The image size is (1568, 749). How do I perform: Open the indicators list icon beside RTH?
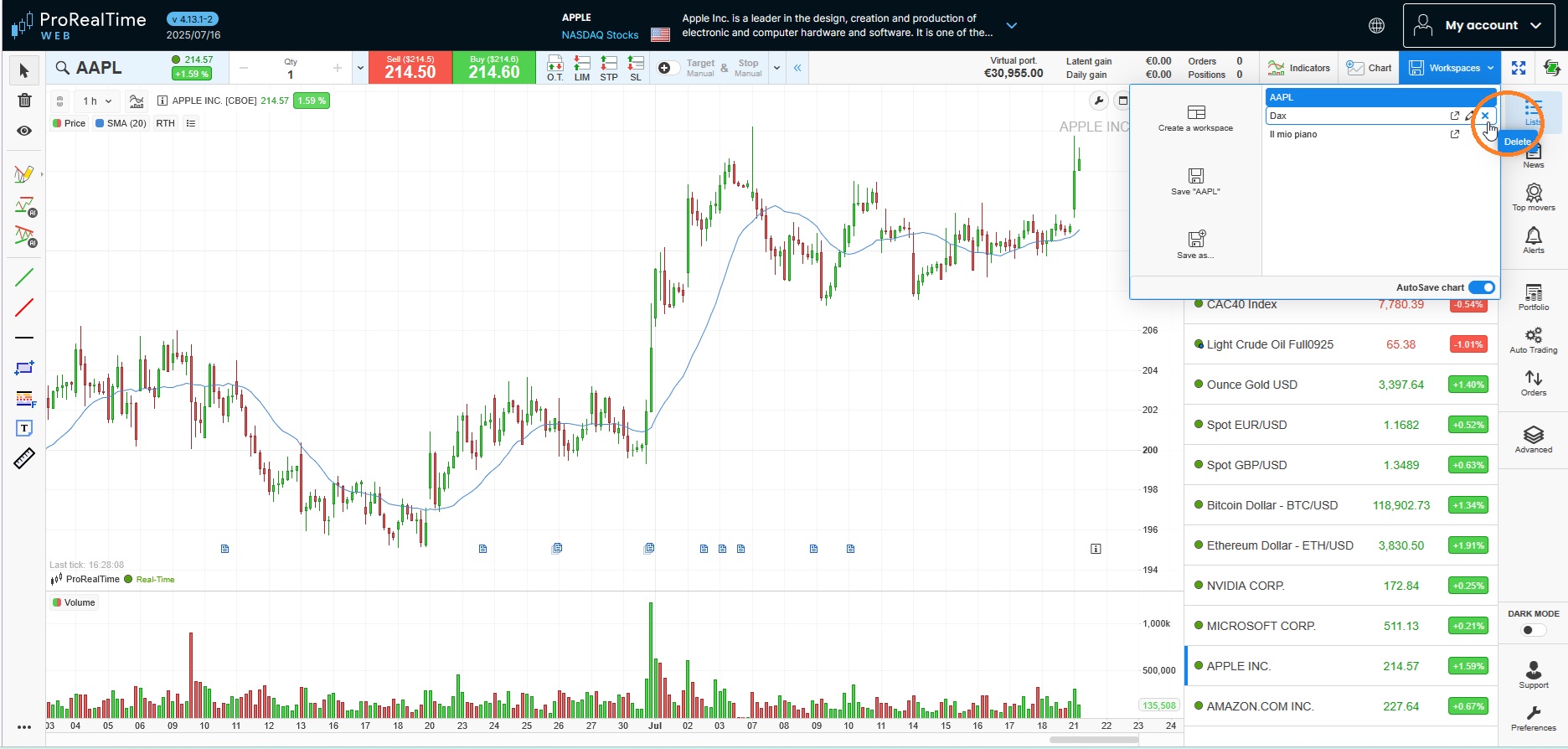click(x=191, y=123)
